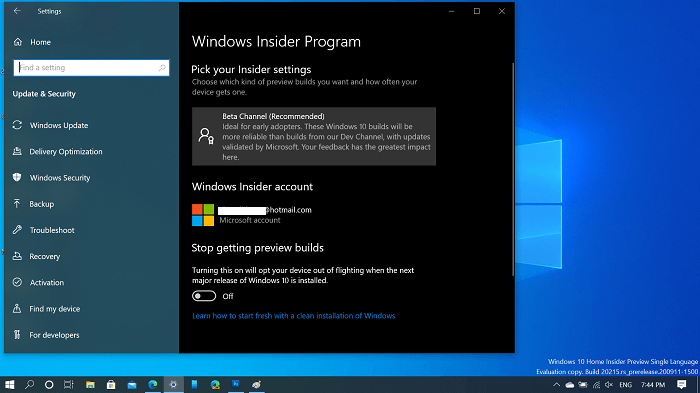Click the Find my device locator icon
Screen dimensions: 700x393
coord(17,308)
